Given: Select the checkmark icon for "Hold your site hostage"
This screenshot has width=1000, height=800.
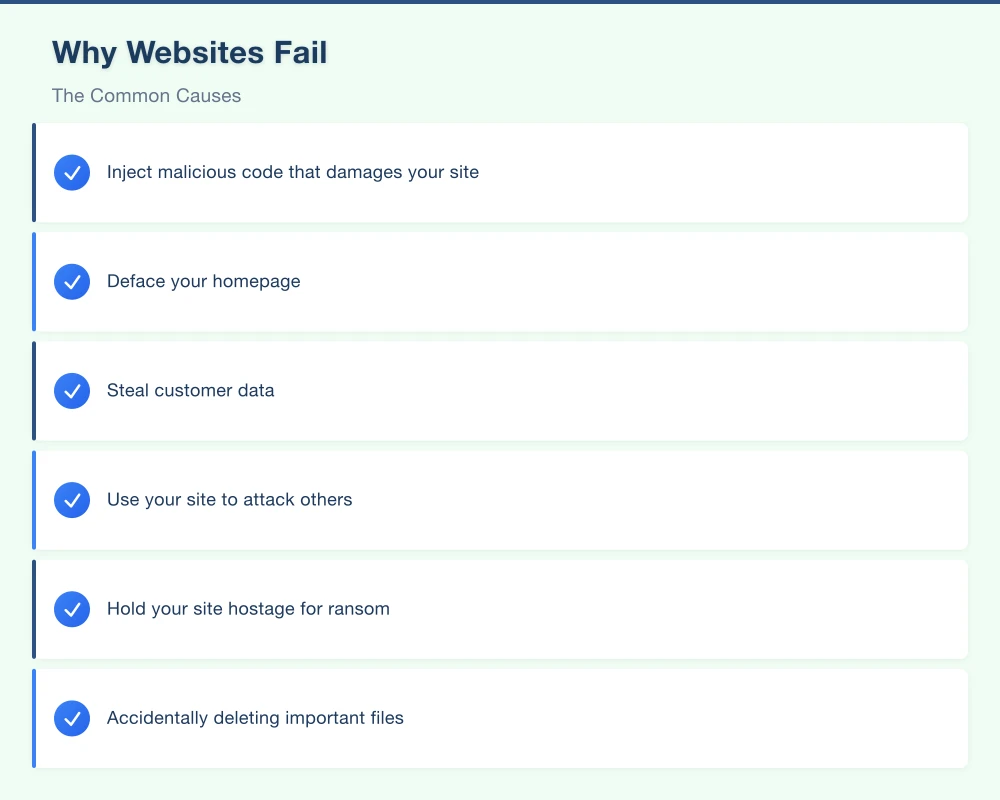Looking at the screenshot, I should pyautogui.click(x=72, y=609).
